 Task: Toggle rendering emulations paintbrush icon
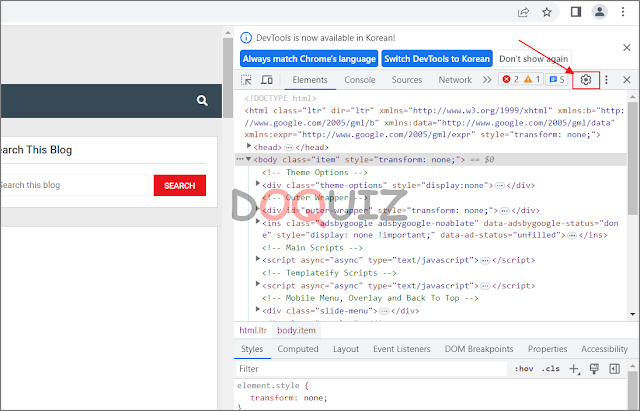point(594,369)
